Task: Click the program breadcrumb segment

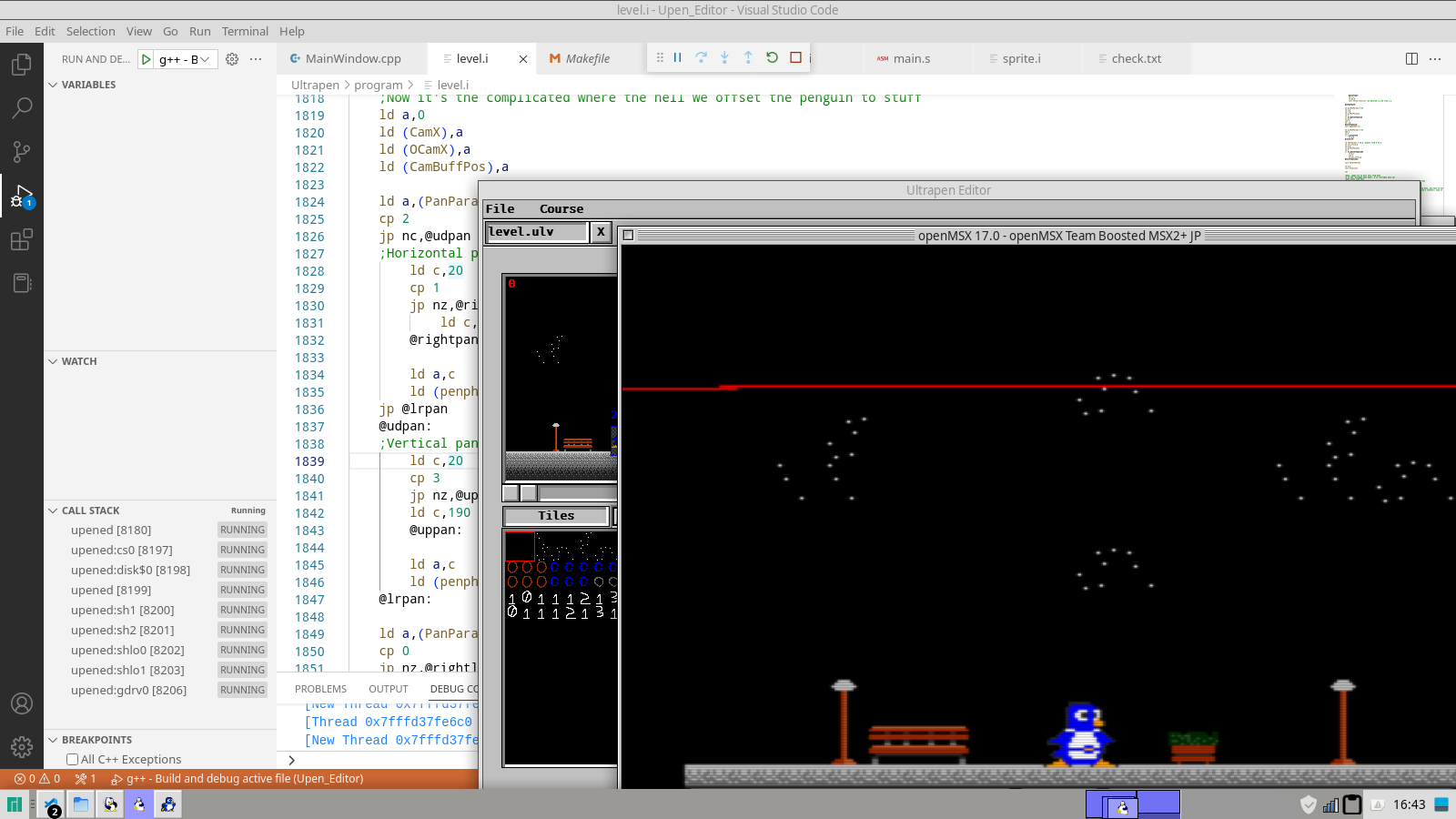Action: [x=379, y=85]
